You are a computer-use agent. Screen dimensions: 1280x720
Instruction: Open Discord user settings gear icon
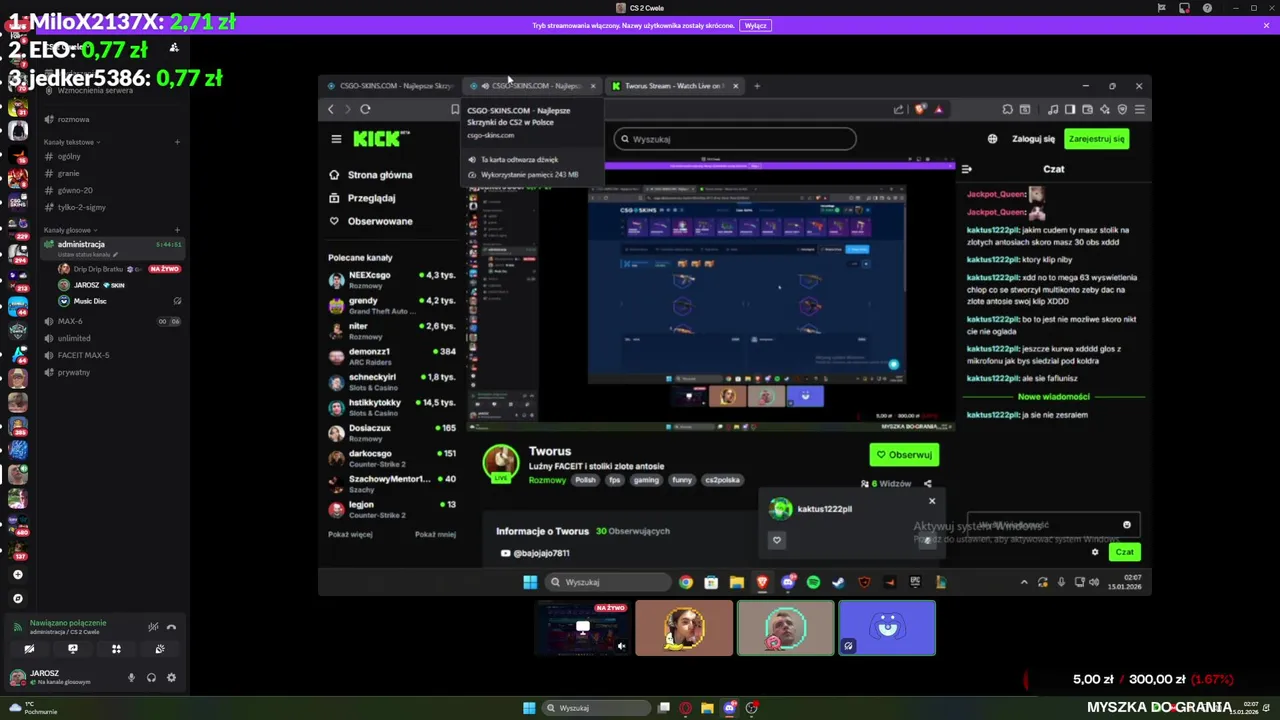[x=171, y=678]
